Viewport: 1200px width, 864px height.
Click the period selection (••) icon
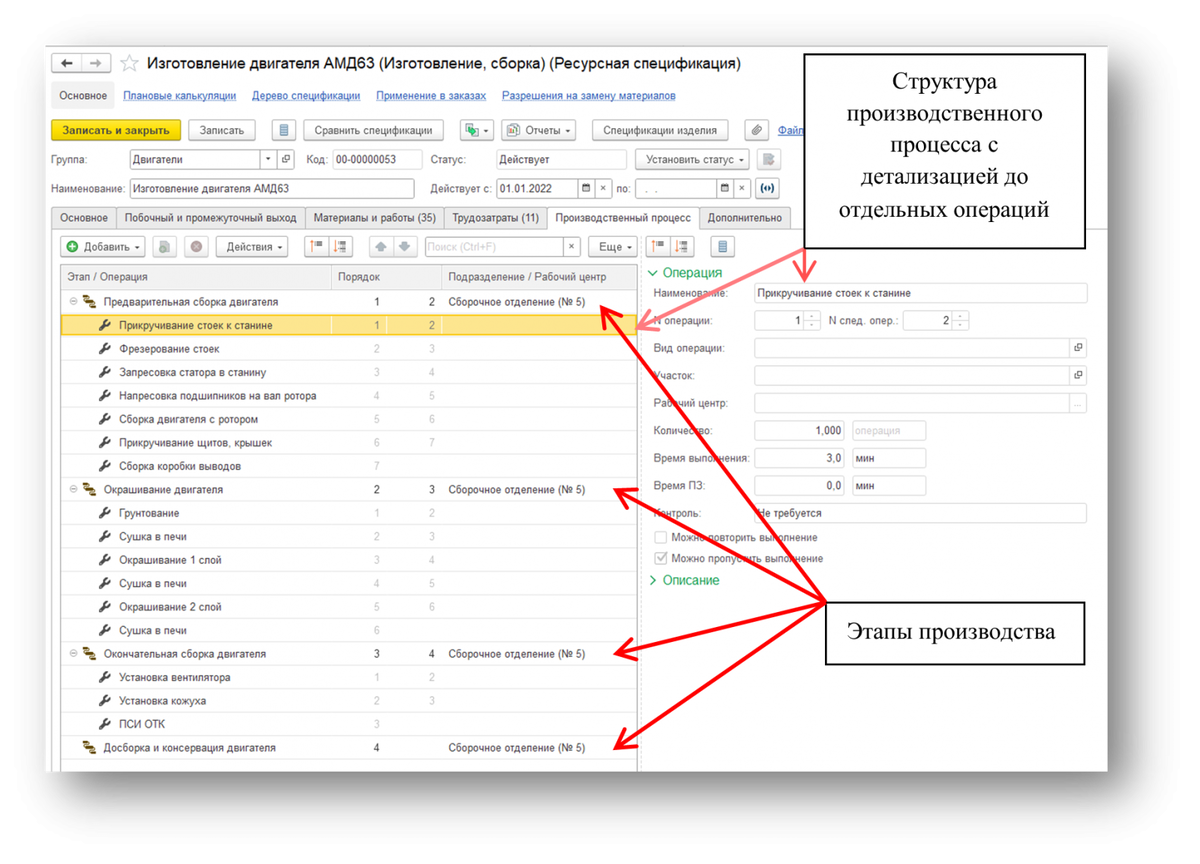click(x=768, y=188)
